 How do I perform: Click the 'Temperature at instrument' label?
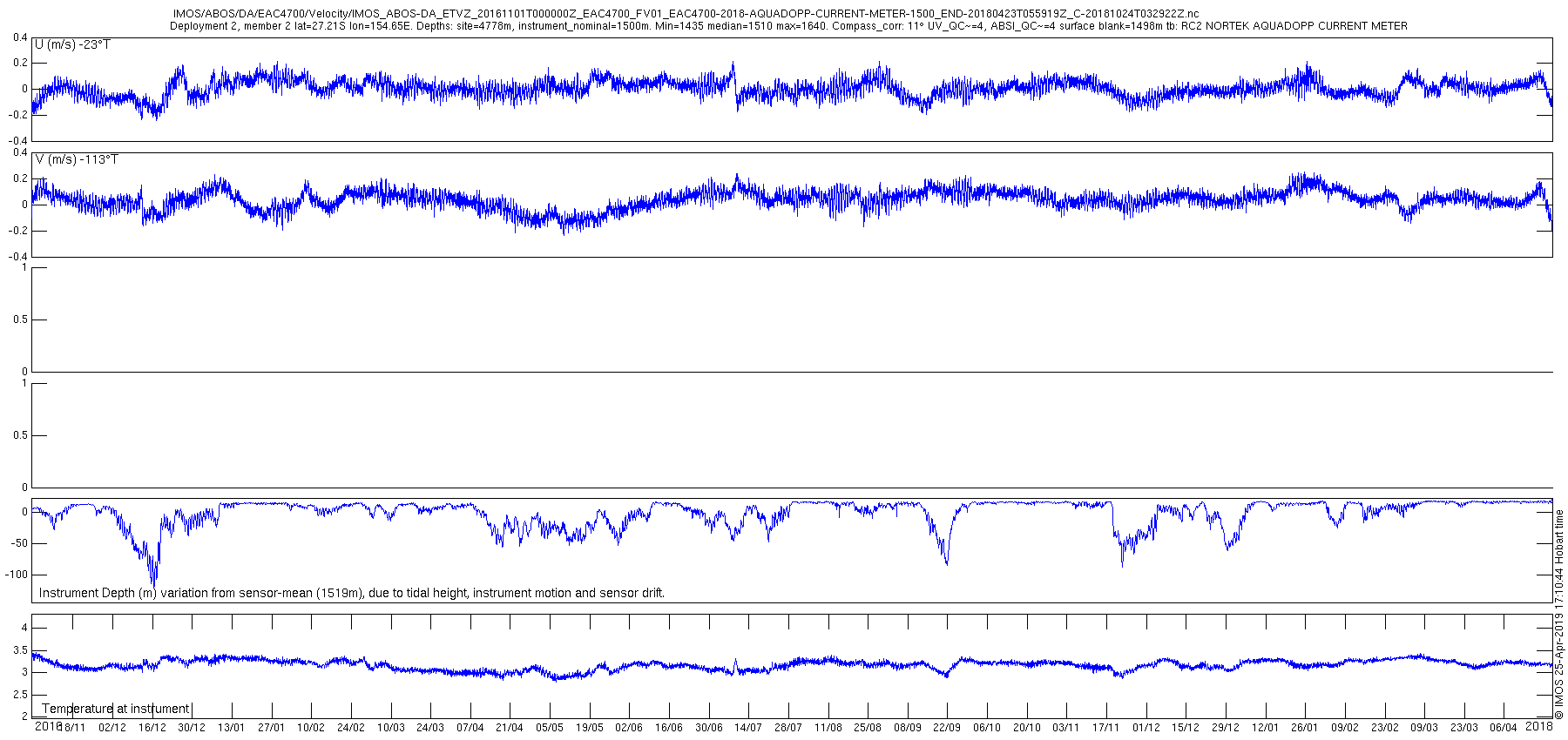point(116,709)
